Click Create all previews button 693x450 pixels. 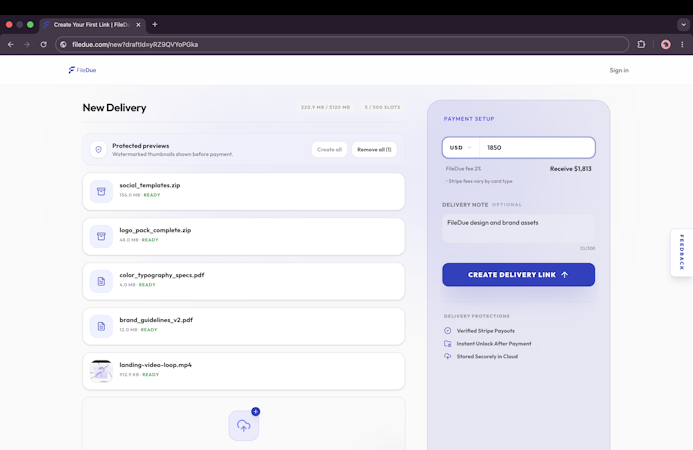pyautogui.click(x=329, y=149)
